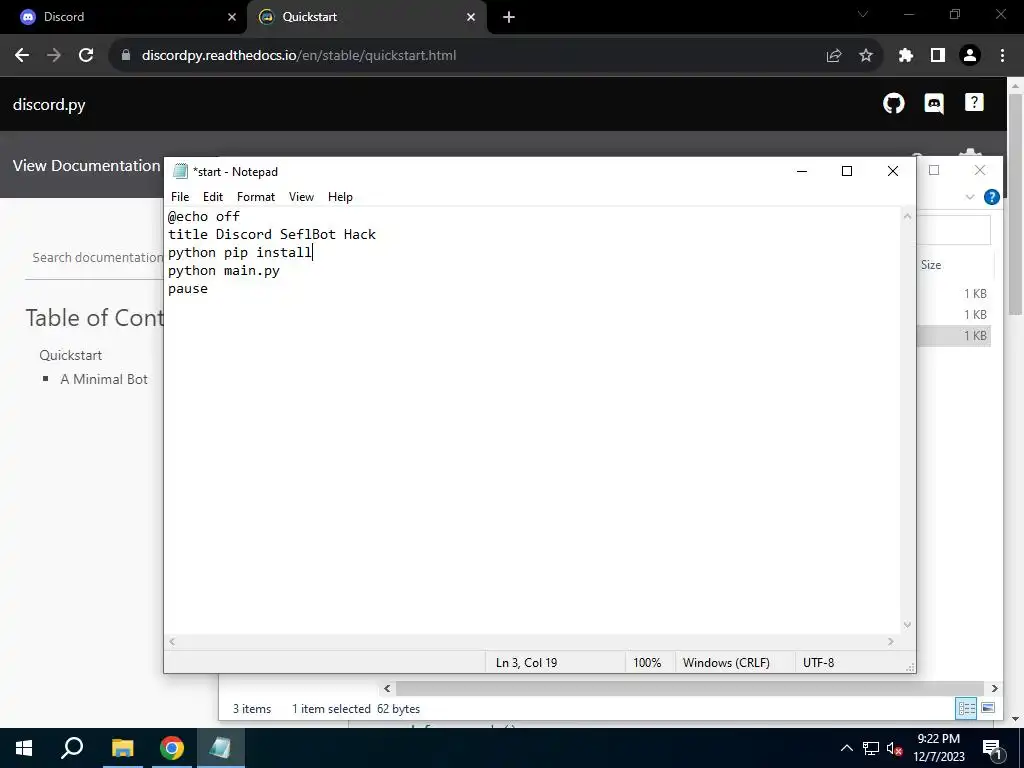1024x768 pixels.
Task: Open Notepad's Help menu
Action: tap(340, 197)
